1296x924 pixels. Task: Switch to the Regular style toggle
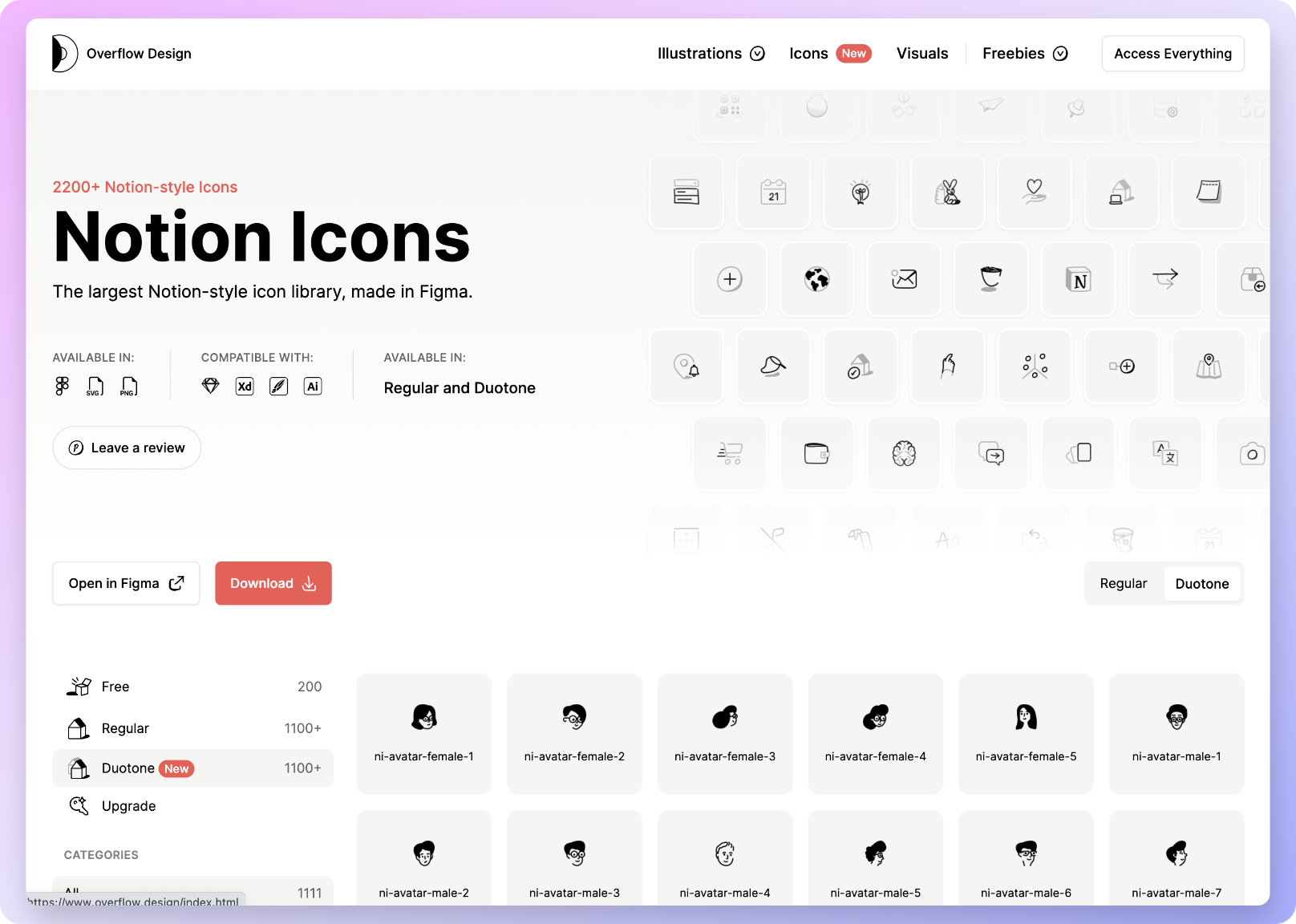(1124, 583)
